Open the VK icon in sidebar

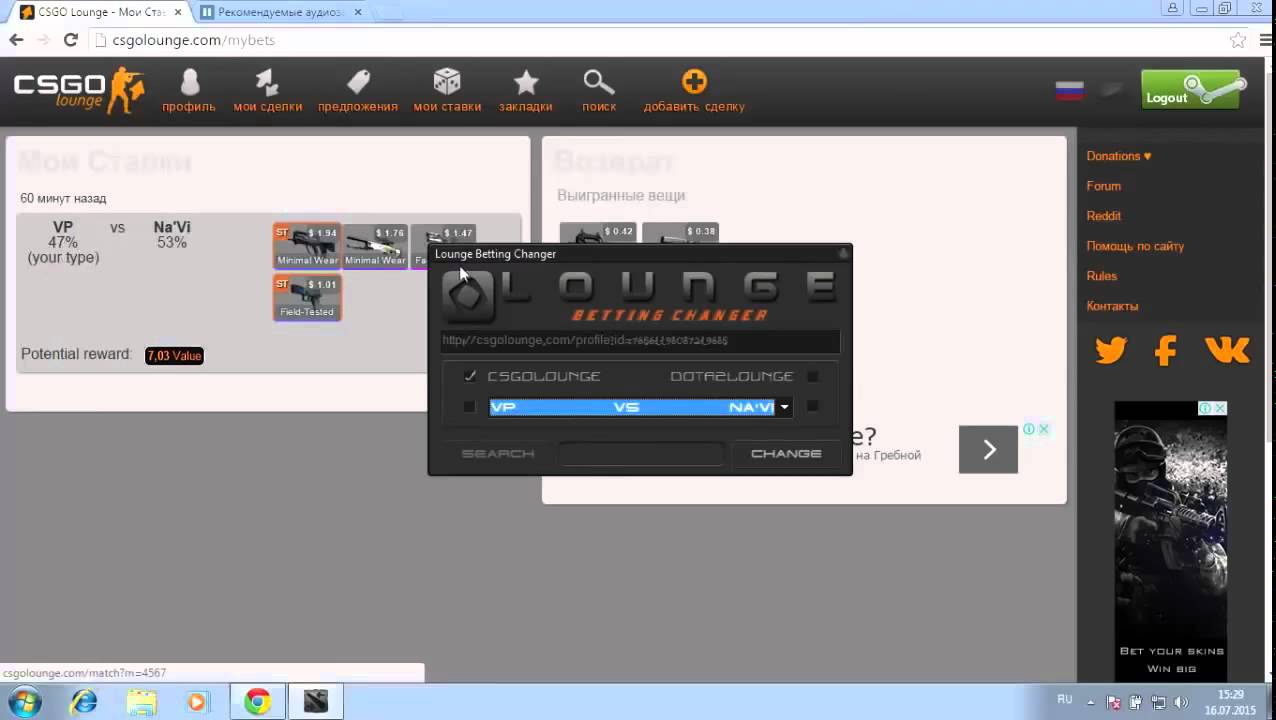(1227, 350)
